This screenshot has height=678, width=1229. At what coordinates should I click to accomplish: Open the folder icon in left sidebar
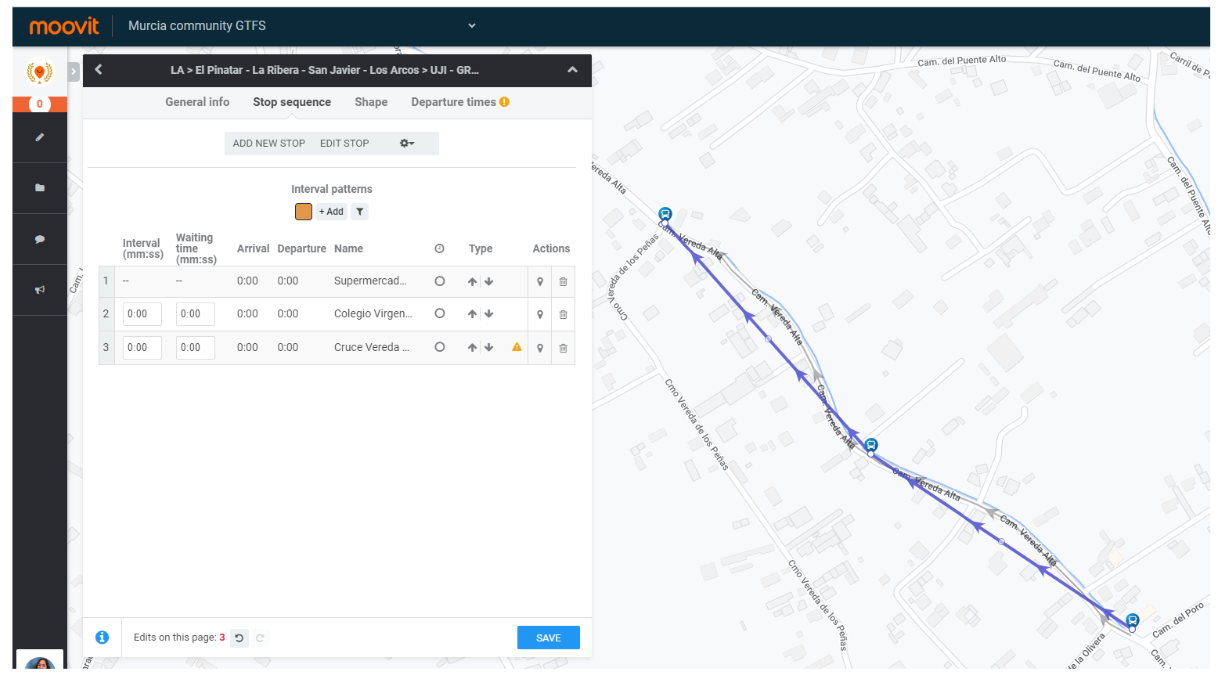(40, 188)
